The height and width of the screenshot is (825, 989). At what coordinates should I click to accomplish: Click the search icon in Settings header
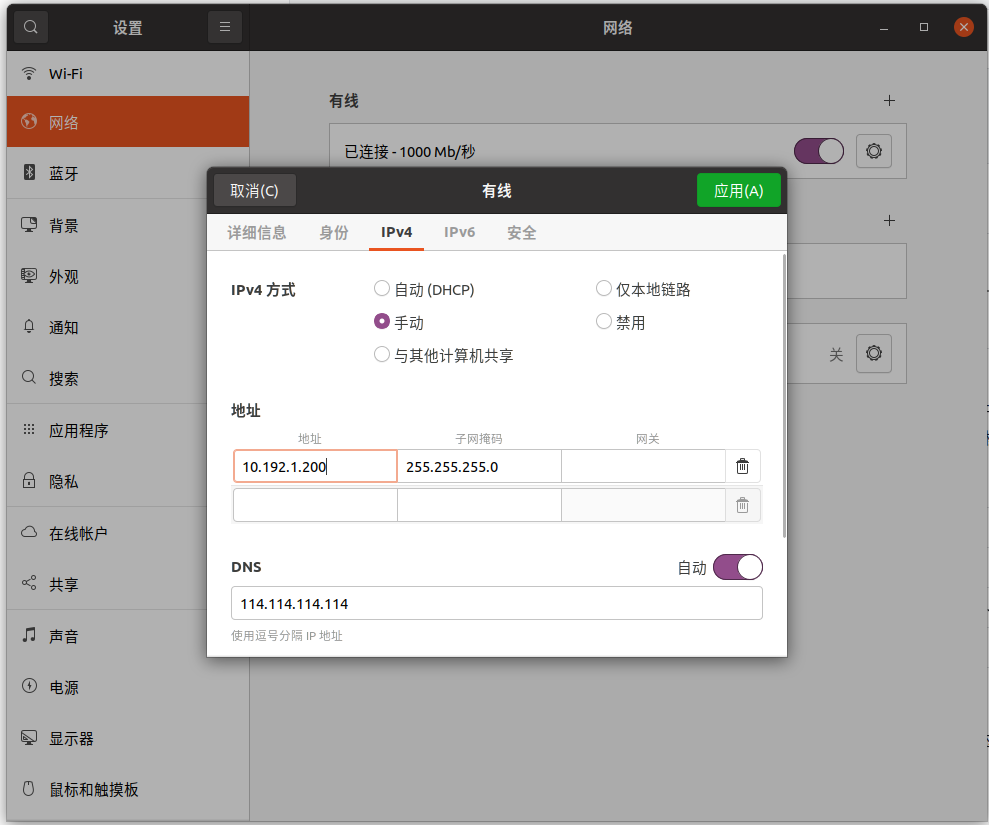30,27
